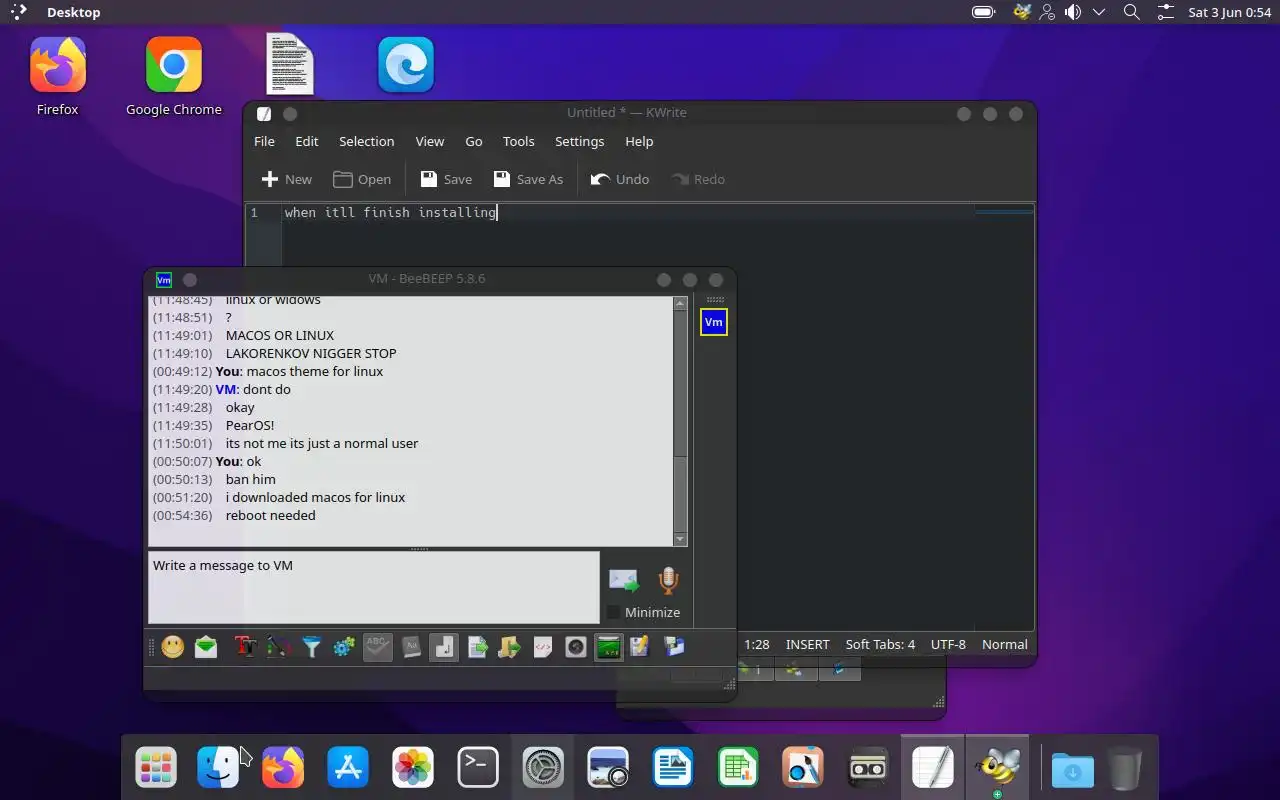This screenshot has width=1280, height=800.
Task: Click the Write a message to VM field
Action: point(374,588)
